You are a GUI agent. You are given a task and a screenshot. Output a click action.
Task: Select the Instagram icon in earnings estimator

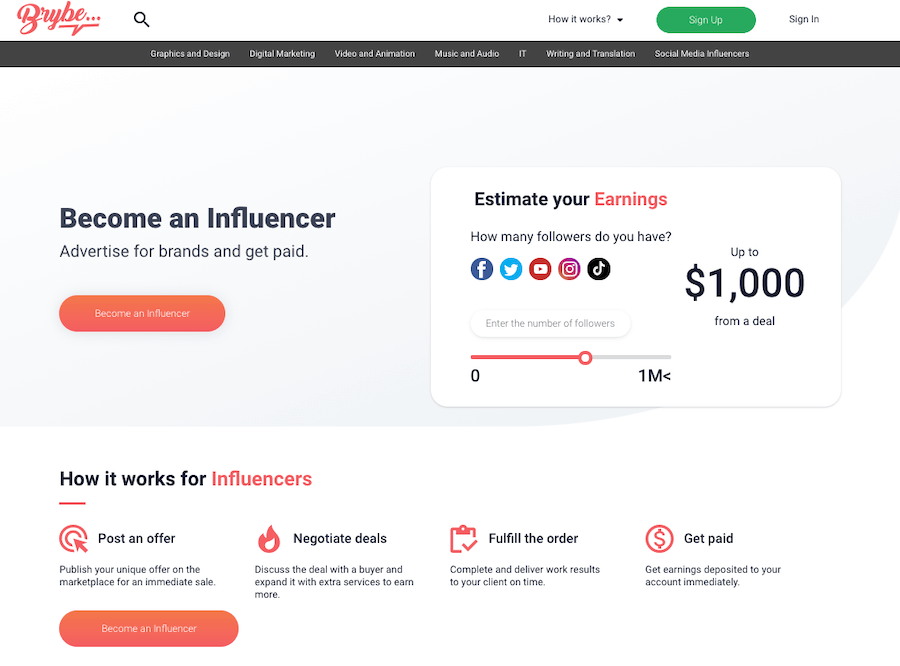pos(569,269)
